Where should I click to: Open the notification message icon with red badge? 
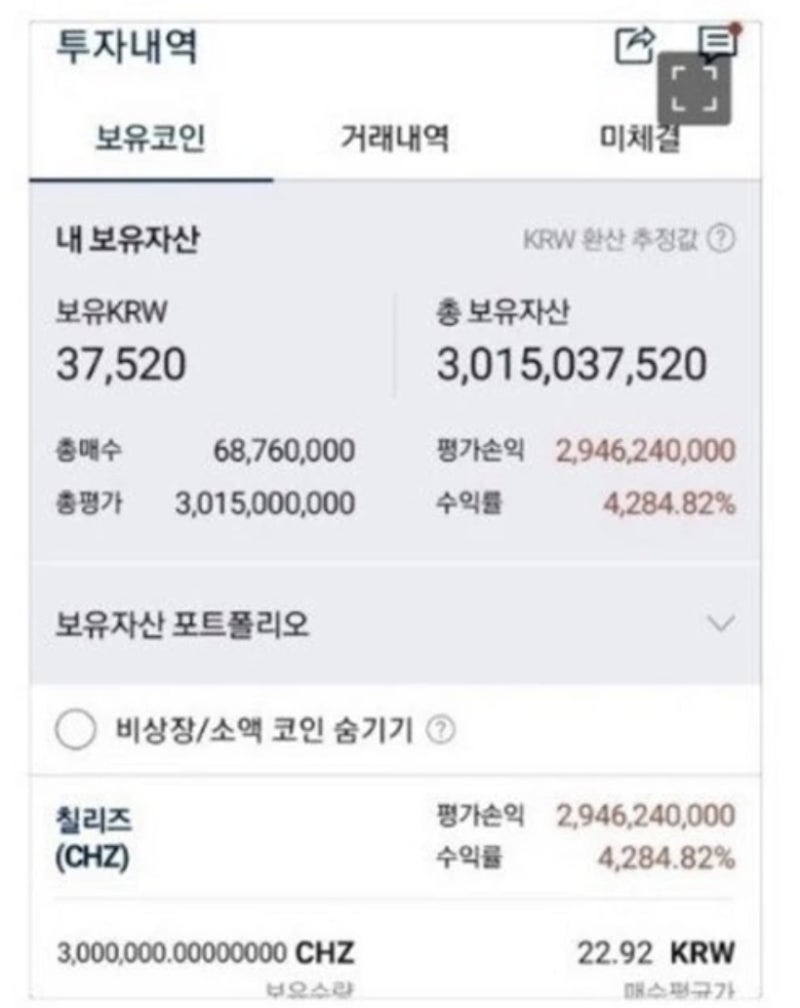pyautogui.click(x=716, y=43)
